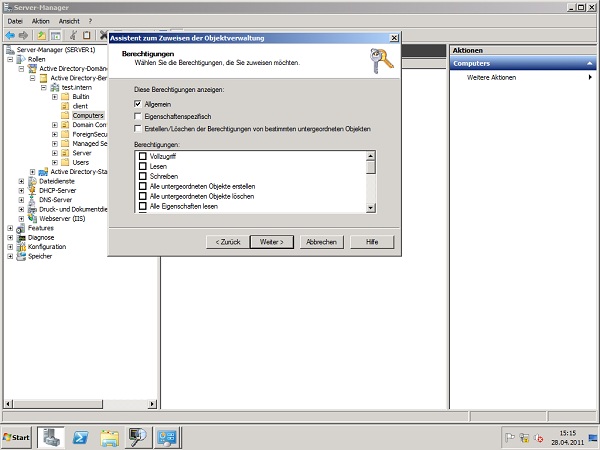Collapse the test.intern domain node
This screenshot has width=600, height=450.
click(44, 88)
